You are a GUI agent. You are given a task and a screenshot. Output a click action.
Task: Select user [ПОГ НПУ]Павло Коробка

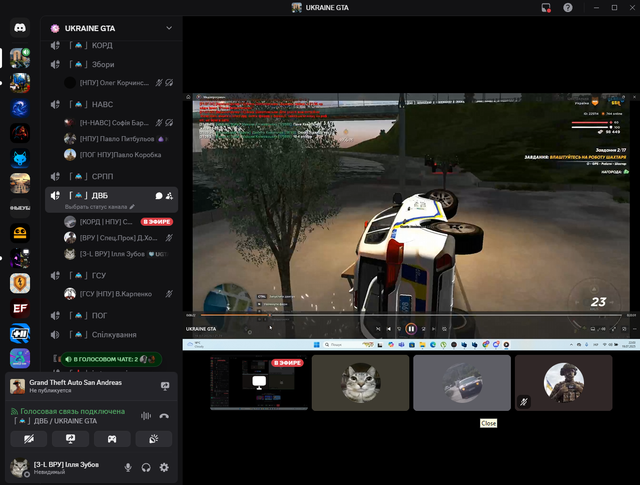click(x=118, y=155)
